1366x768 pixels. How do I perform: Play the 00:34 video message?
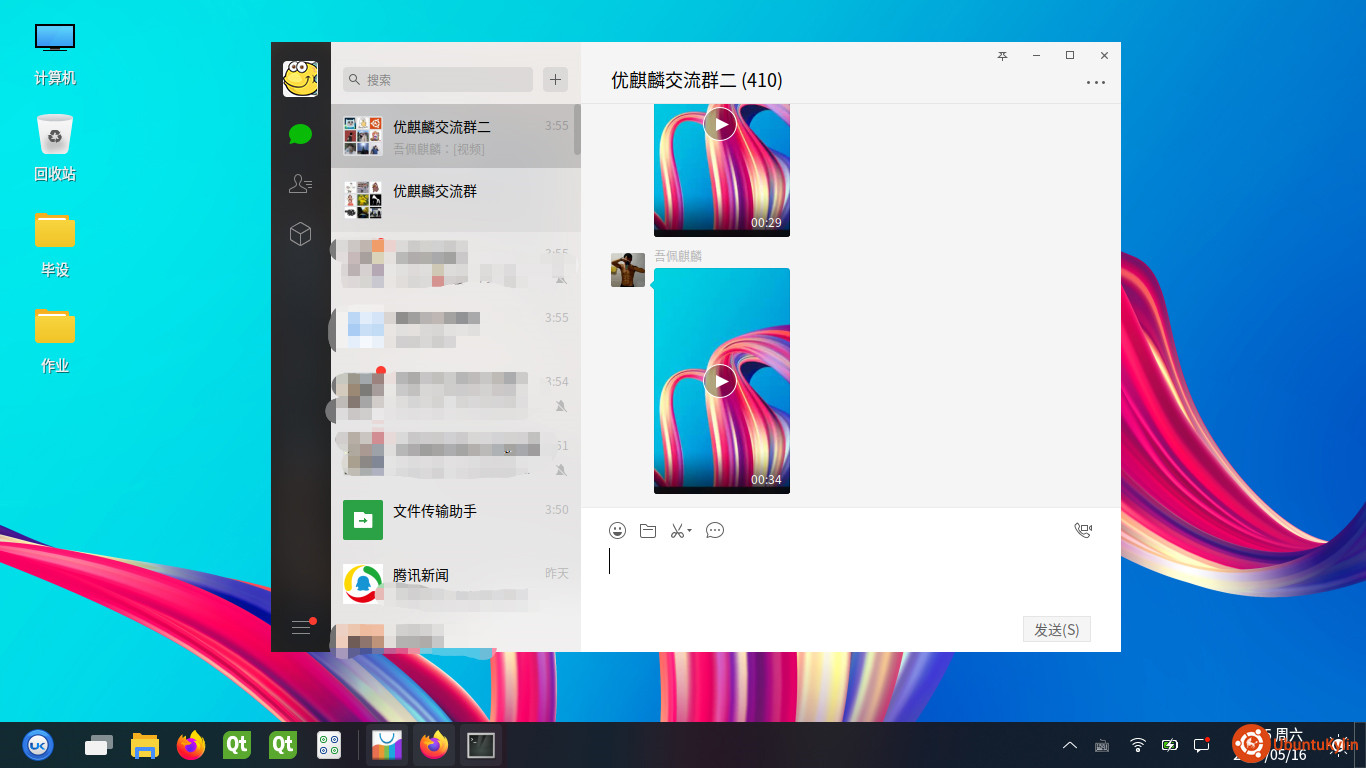(x=720, y=381)
